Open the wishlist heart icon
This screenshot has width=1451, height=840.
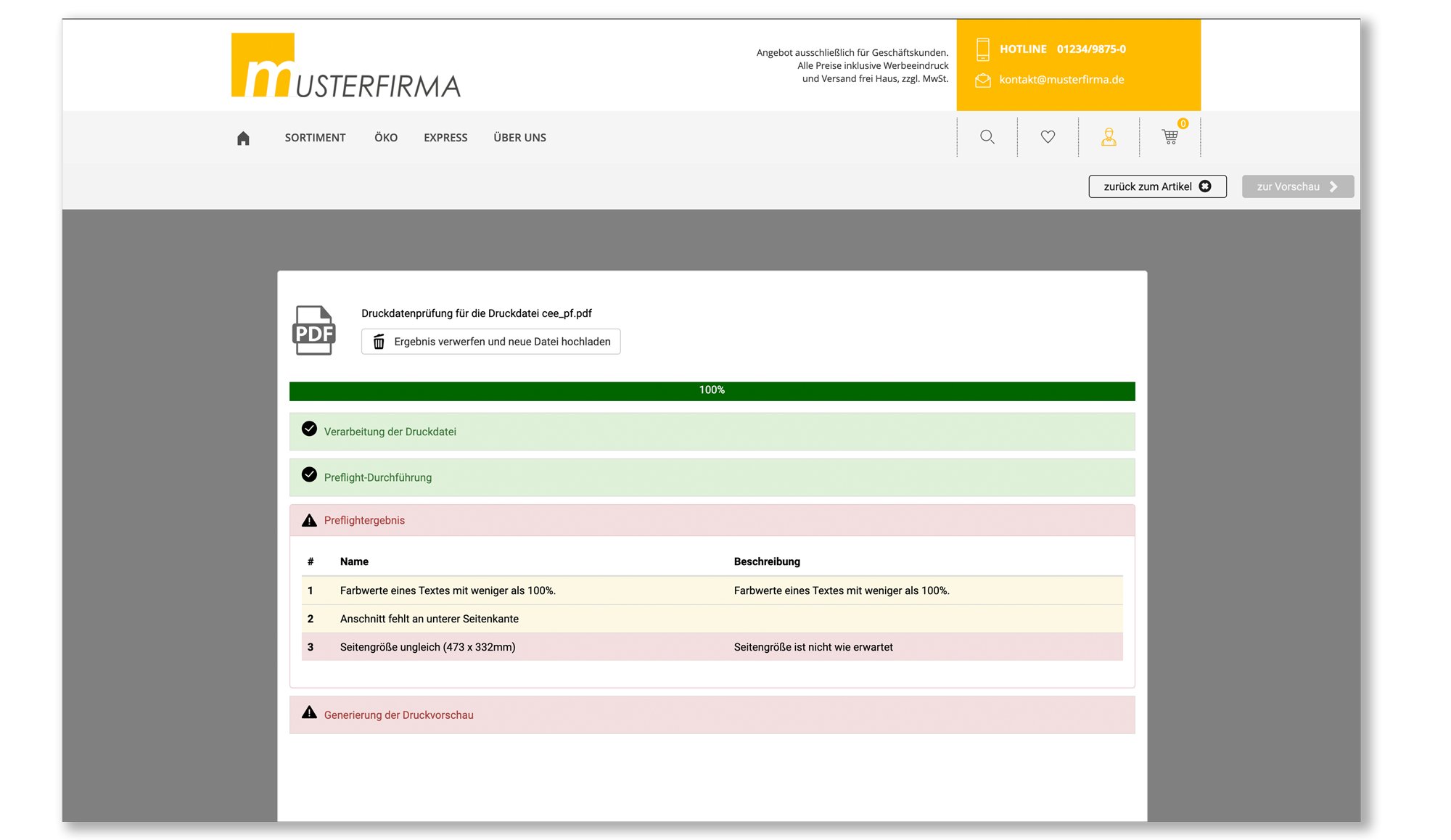coord(1048,137)
